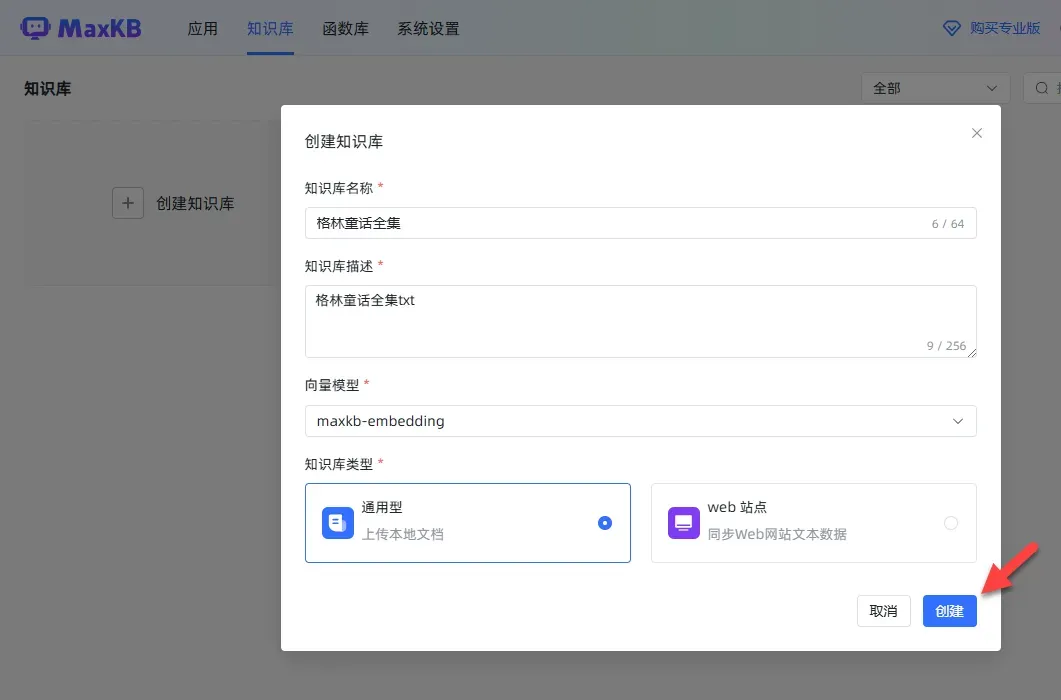Image resolution: width=1061 pixels, height=700 pixels.
Task: Click the 9 / 256 character counter
Action: click(946, 346)
